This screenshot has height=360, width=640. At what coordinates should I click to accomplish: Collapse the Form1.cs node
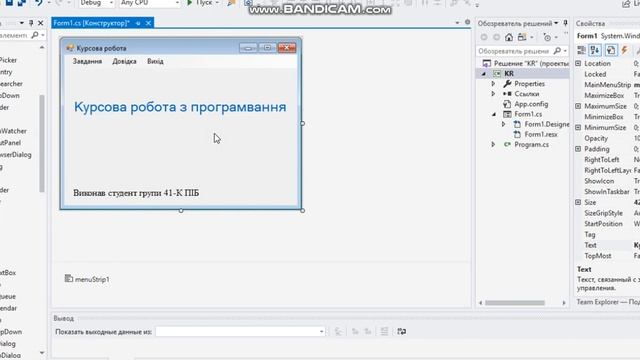coord(493,114)
